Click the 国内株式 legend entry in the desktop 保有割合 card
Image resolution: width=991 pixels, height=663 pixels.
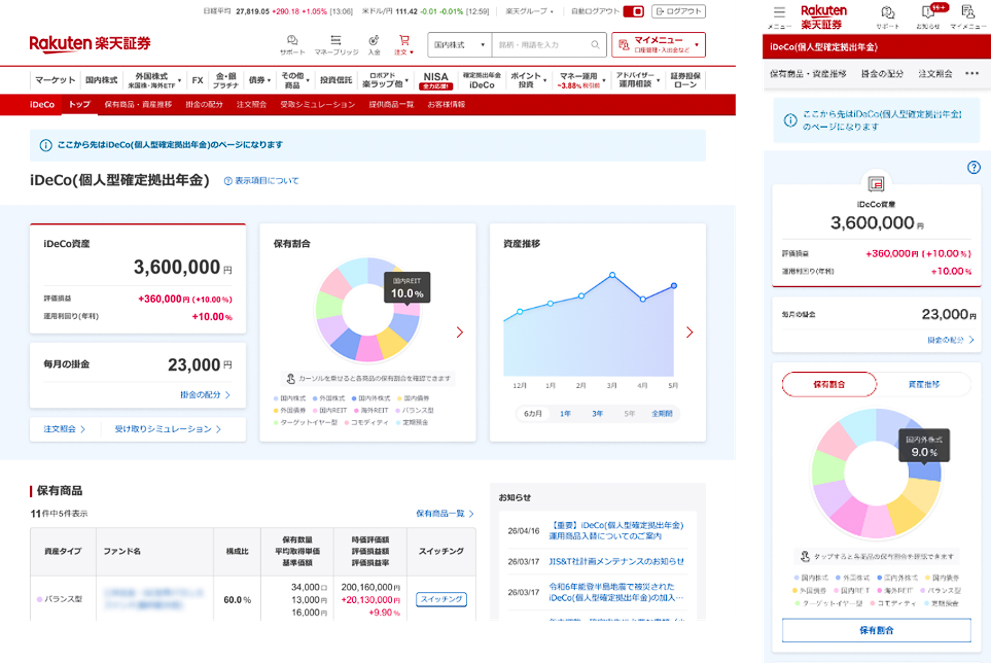click(x=290, y=398)
